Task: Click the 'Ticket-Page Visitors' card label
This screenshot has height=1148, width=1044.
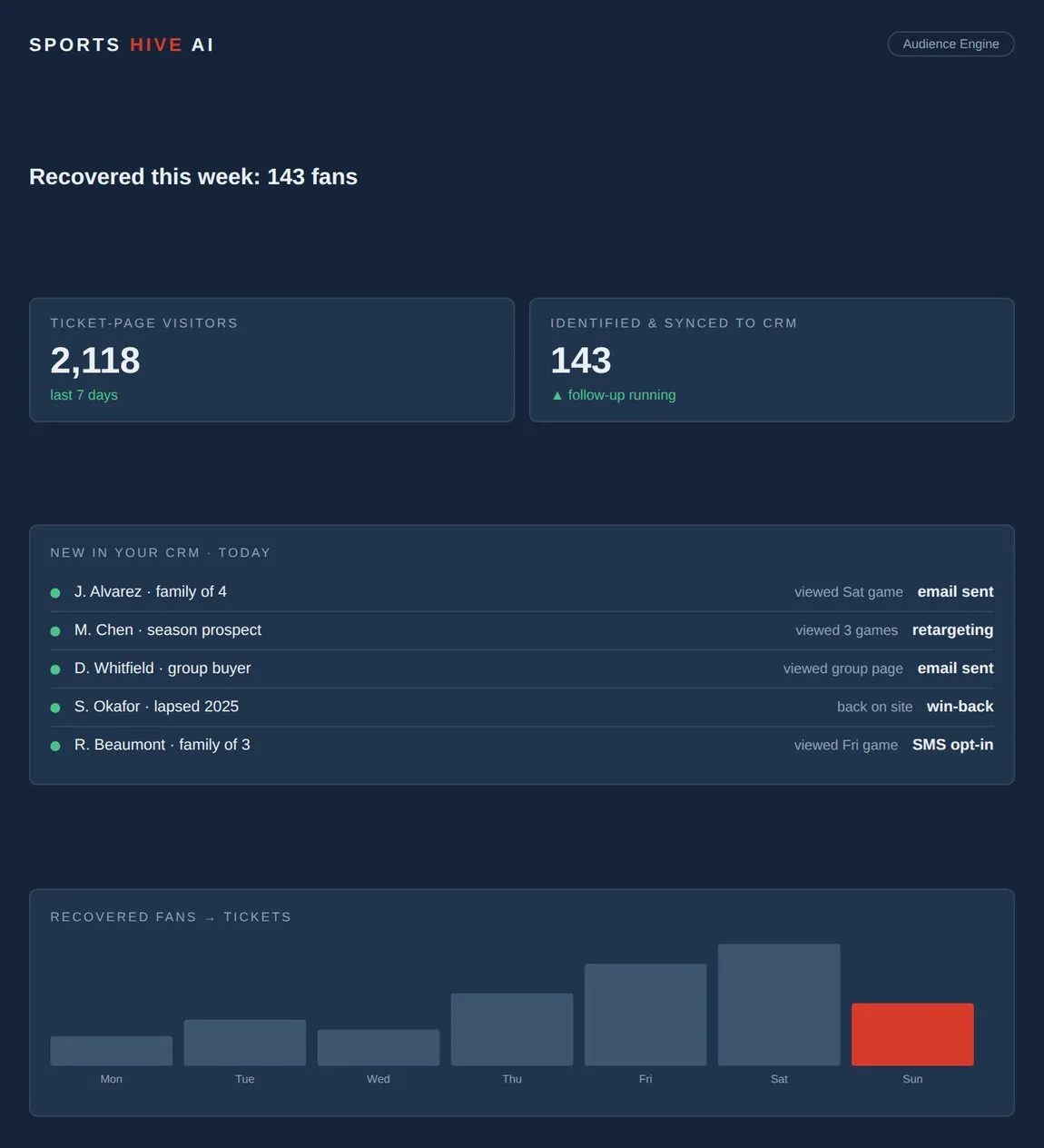Action: click(144, 323)
